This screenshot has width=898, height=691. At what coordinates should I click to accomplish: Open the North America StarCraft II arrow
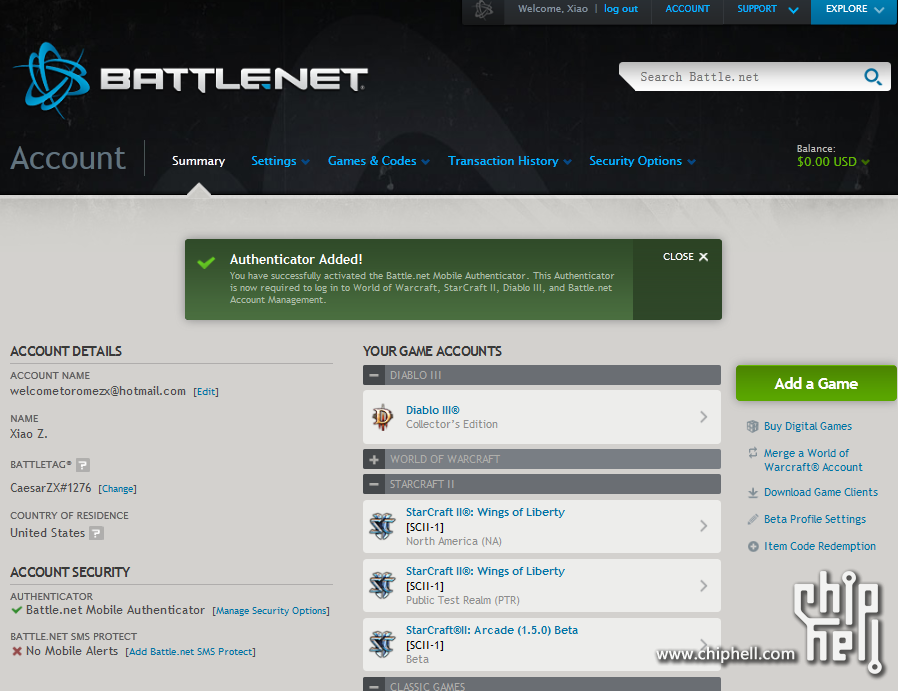(704, 526)
